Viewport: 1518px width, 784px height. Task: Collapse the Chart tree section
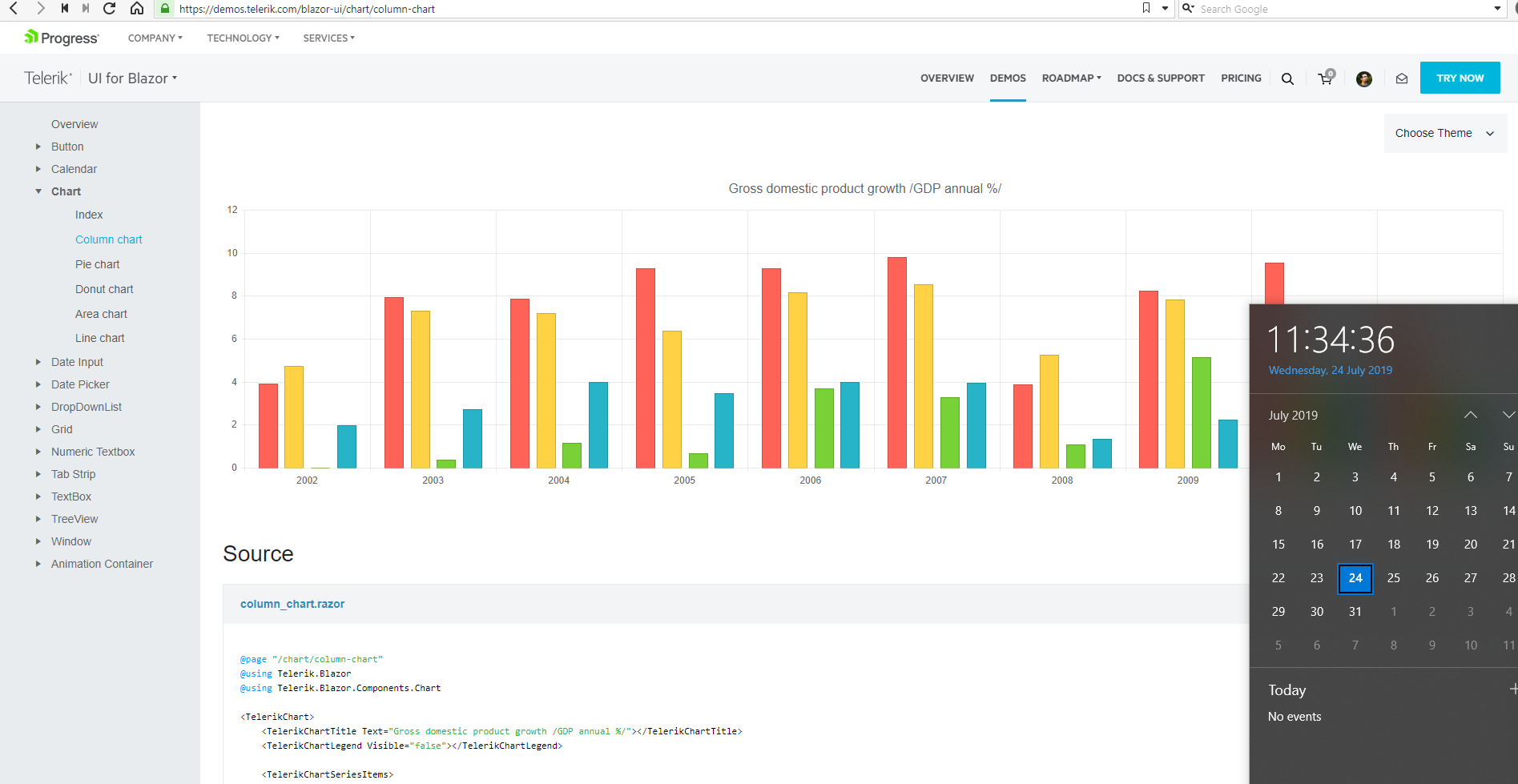coord(38,191)
